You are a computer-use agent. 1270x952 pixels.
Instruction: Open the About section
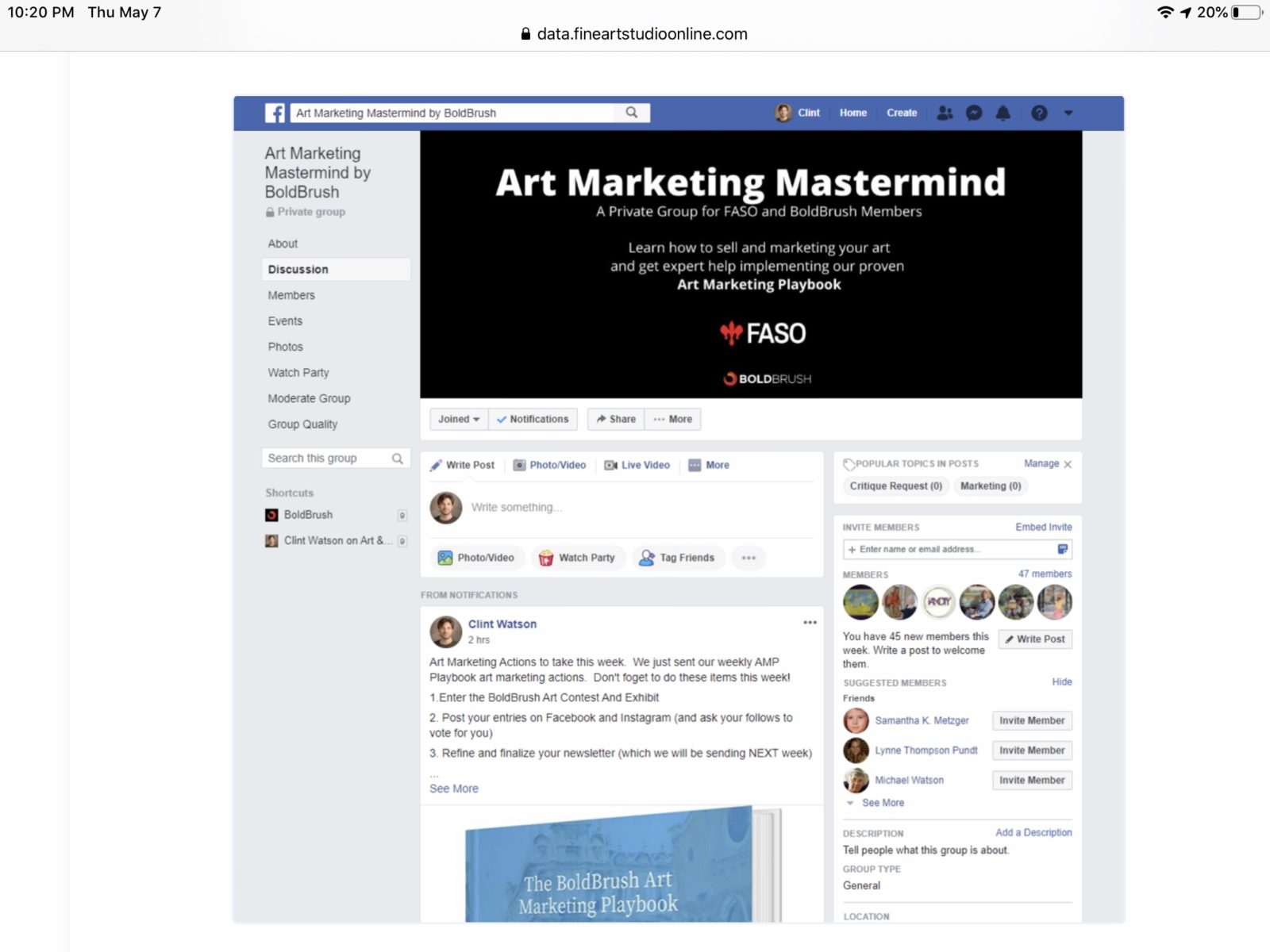[283, 244]
